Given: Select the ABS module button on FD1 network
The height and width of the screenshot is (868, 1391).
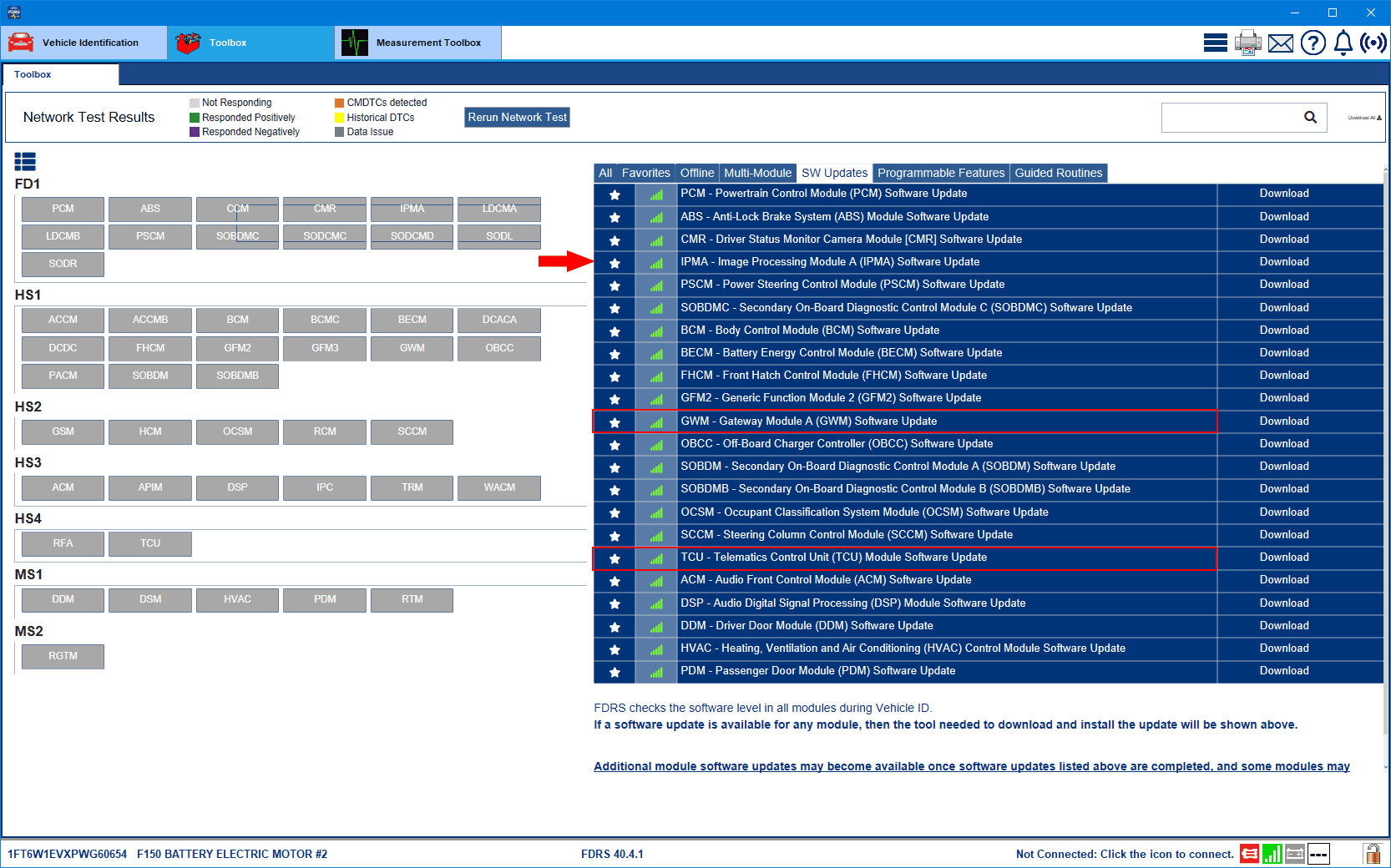Looking at the screenshot, I should (150, 209).
